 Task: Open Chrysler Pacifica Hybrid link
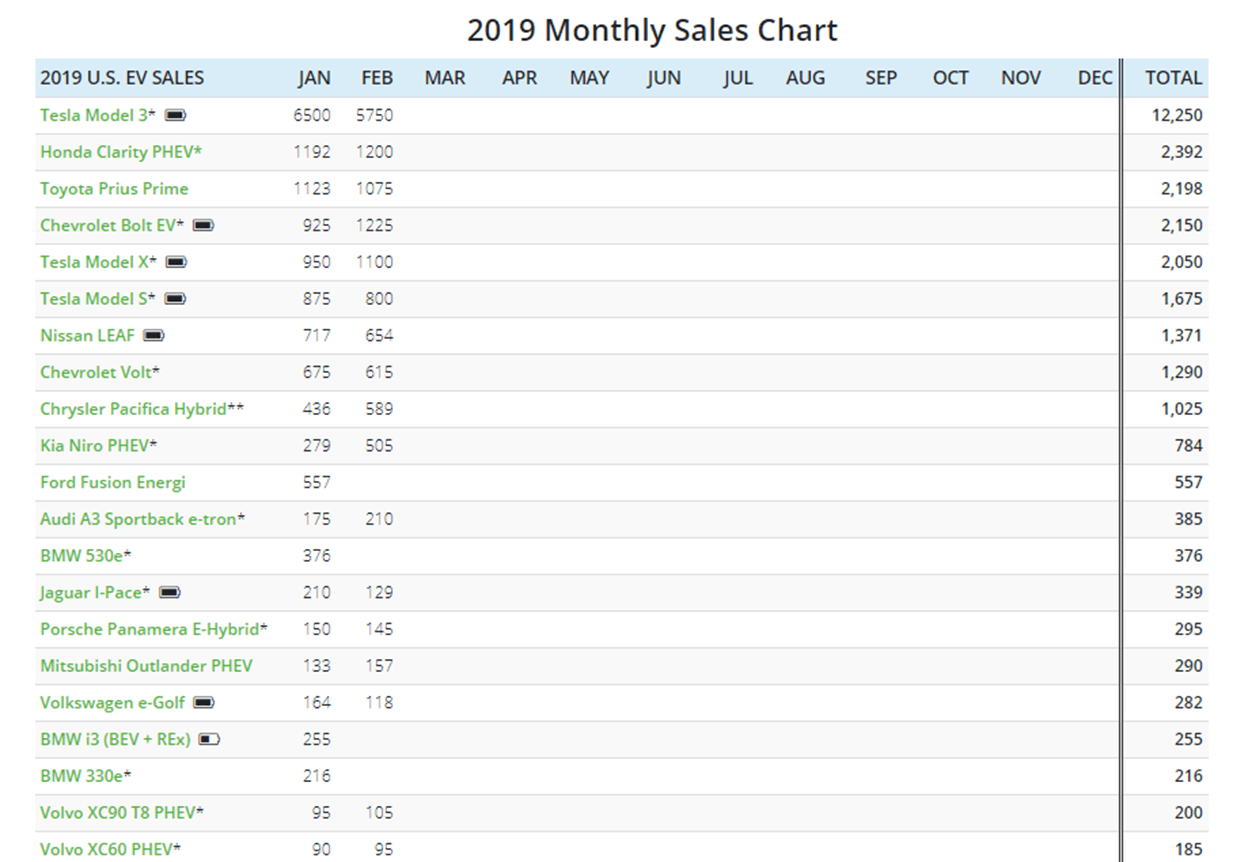pyautogui.click(x=141, y=409)
